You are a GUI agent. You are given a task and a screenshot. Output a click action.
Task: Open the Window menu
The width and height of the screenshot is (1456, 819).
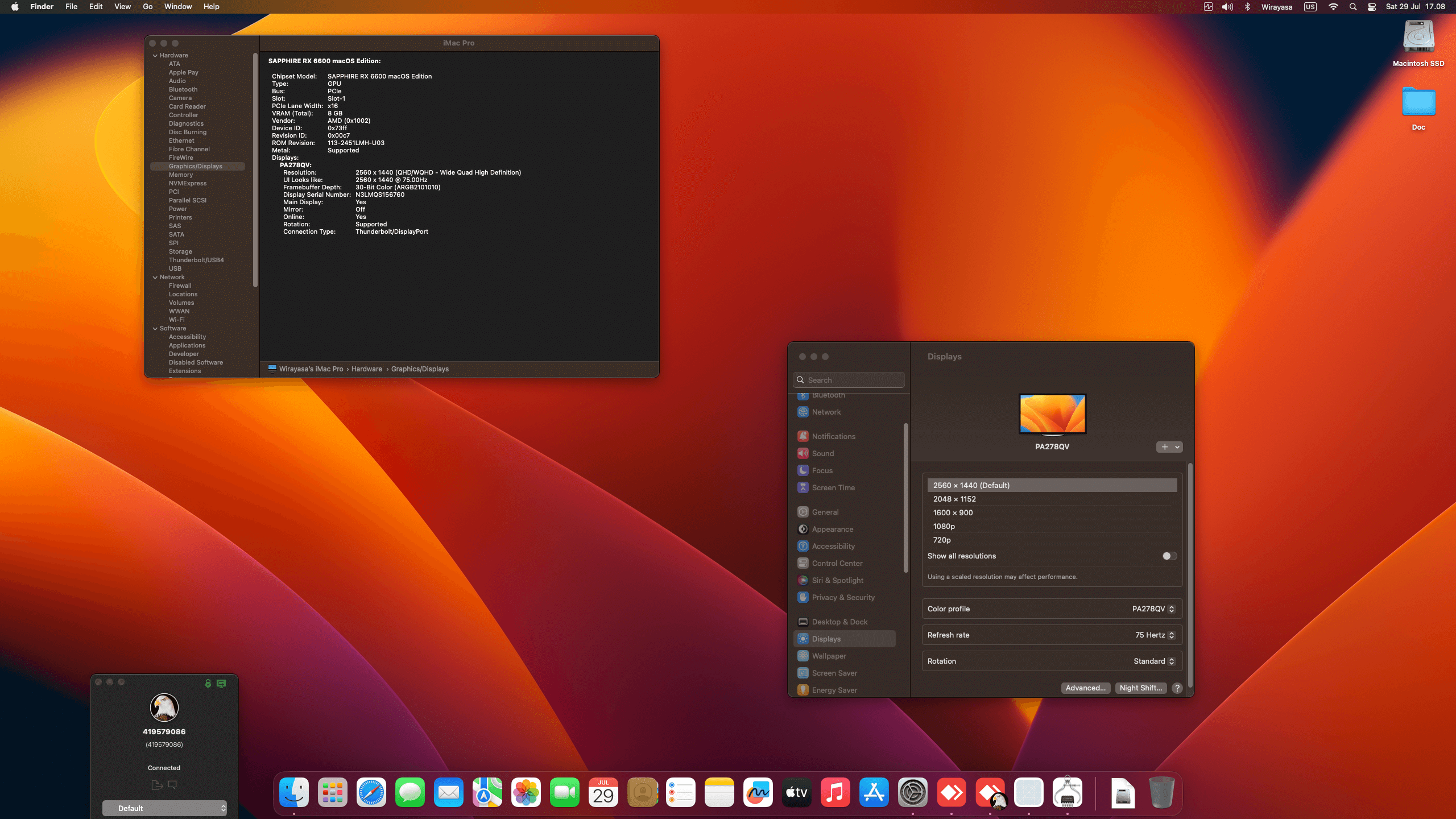(177, 7)
